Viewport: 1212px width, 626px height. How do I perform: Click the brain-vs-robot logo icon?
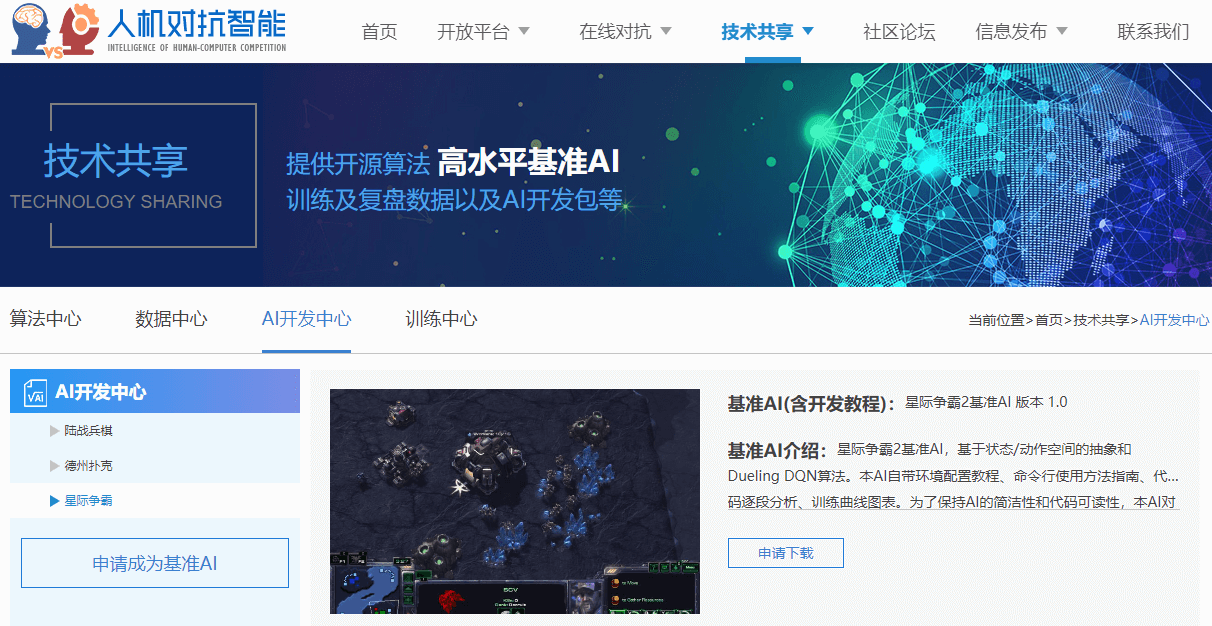click(x=29, y=29)
